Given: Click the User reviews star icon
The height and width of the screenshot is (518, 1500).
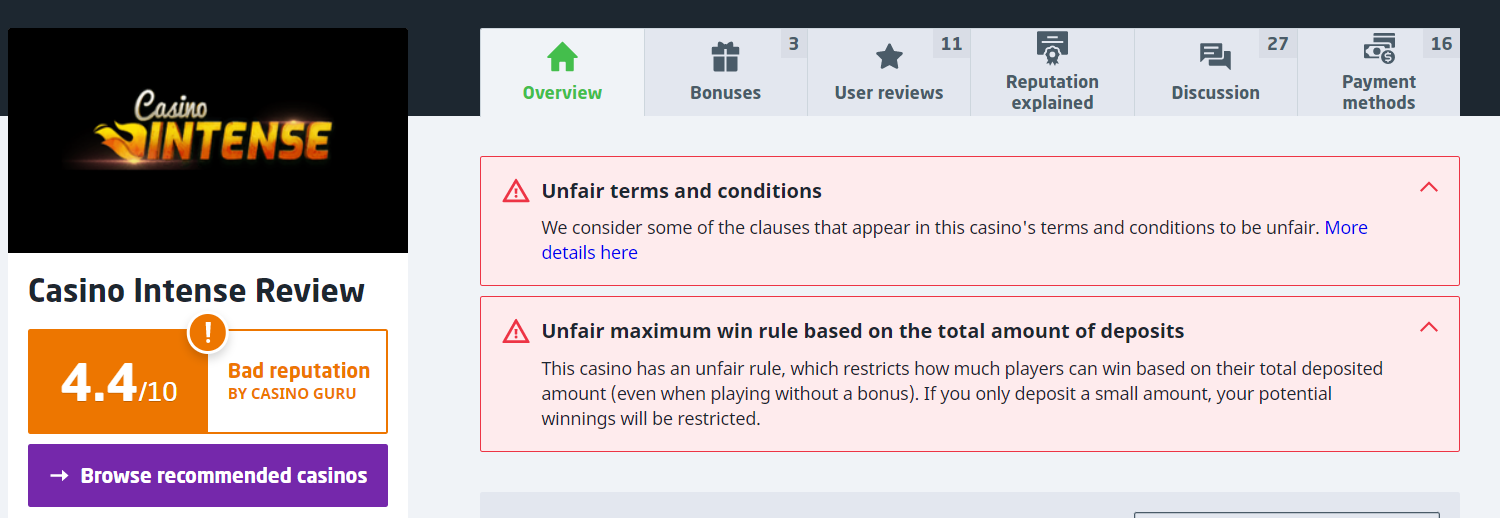Looking at the screenshot, I should coord(889,57).
